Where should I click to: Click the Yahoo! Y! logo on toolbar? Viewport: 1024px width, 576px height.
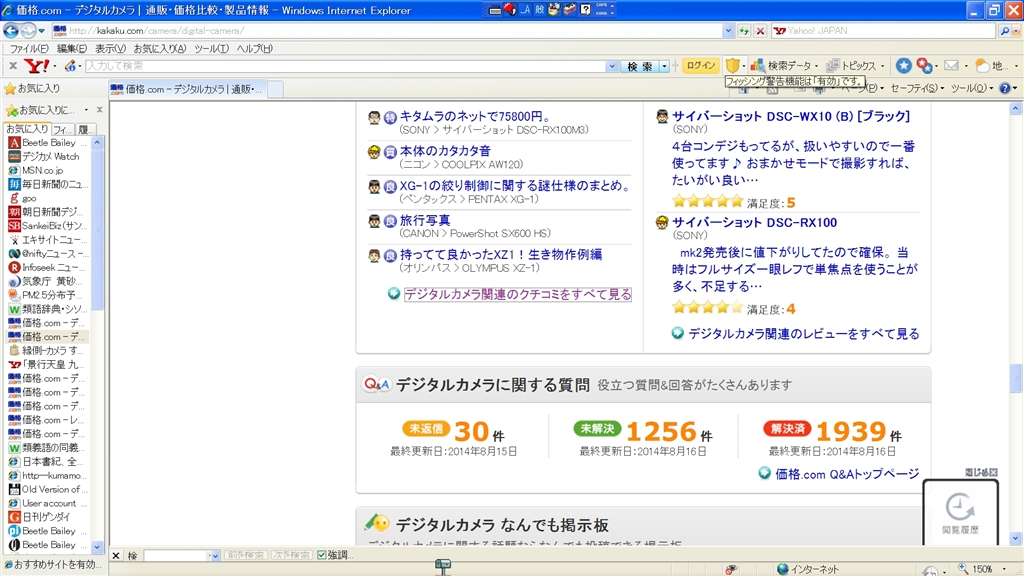coord(37,65)
